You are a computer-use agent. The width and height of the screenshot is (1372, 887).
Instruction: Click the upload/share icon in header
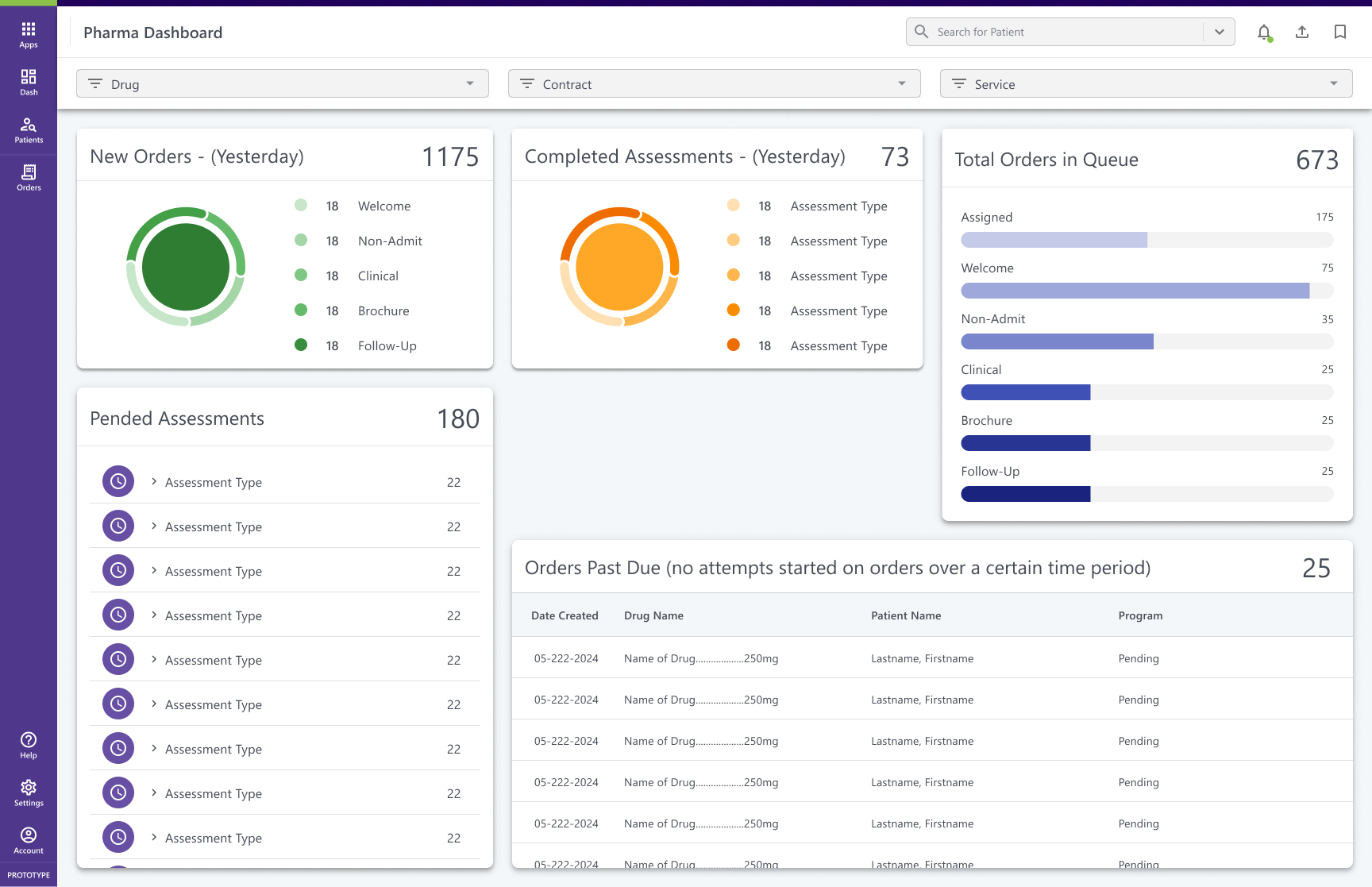tap(1302, 33)
